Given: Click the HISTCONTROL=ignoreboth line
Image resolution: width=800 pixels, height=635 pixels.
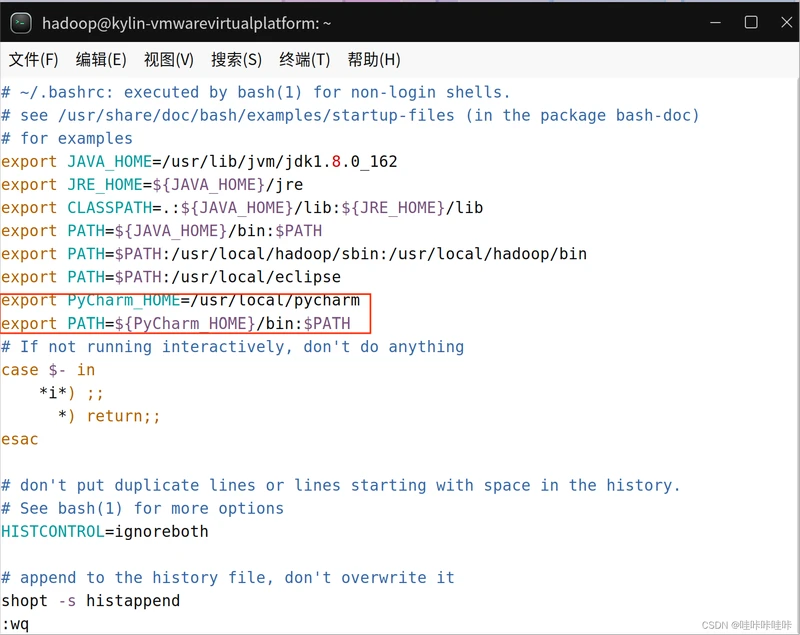Looking at the screenshot, I should pos(105,531).
